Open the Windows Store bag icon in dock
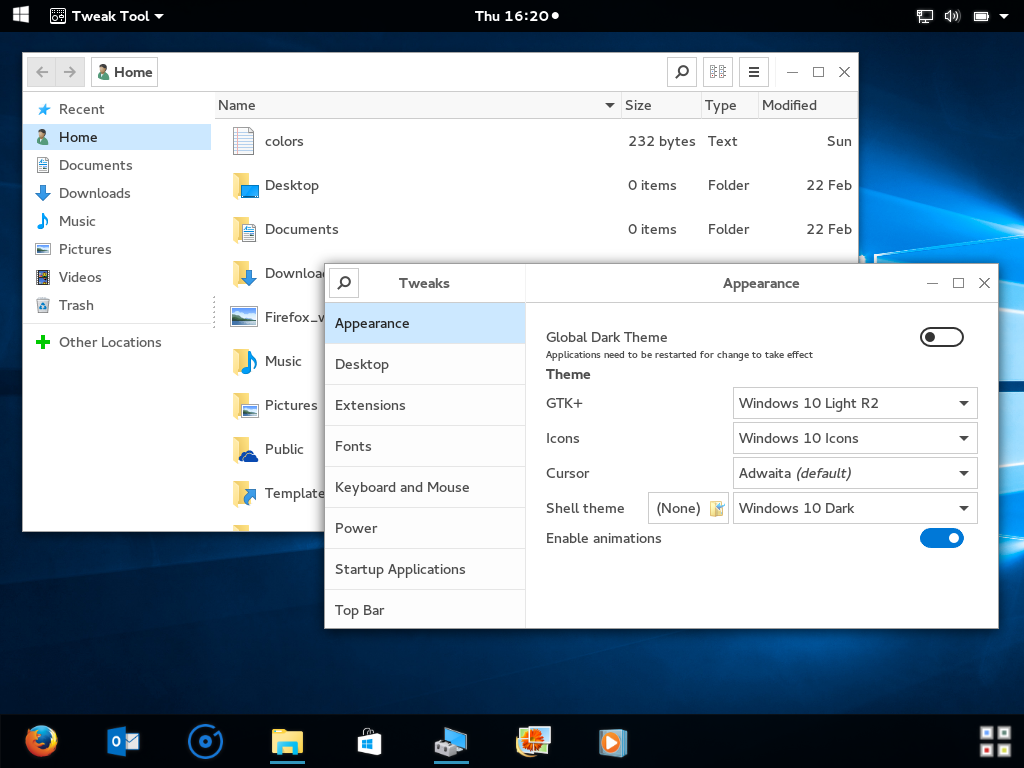This screenshot has height=768, width=1024. click(369, 742)
